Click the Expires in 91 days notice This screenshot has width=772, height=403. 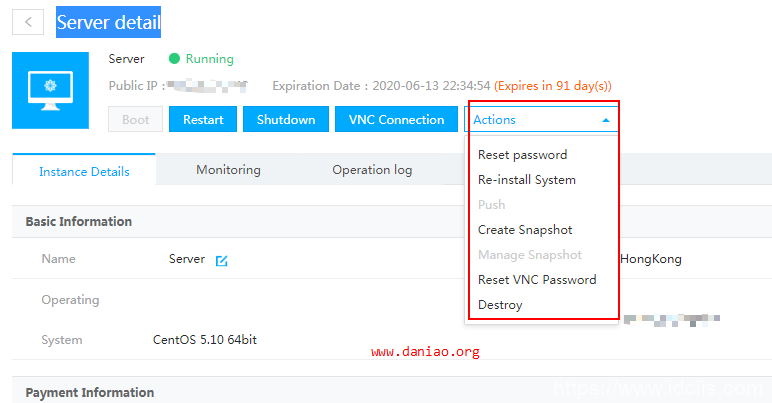tap(553, 86)
